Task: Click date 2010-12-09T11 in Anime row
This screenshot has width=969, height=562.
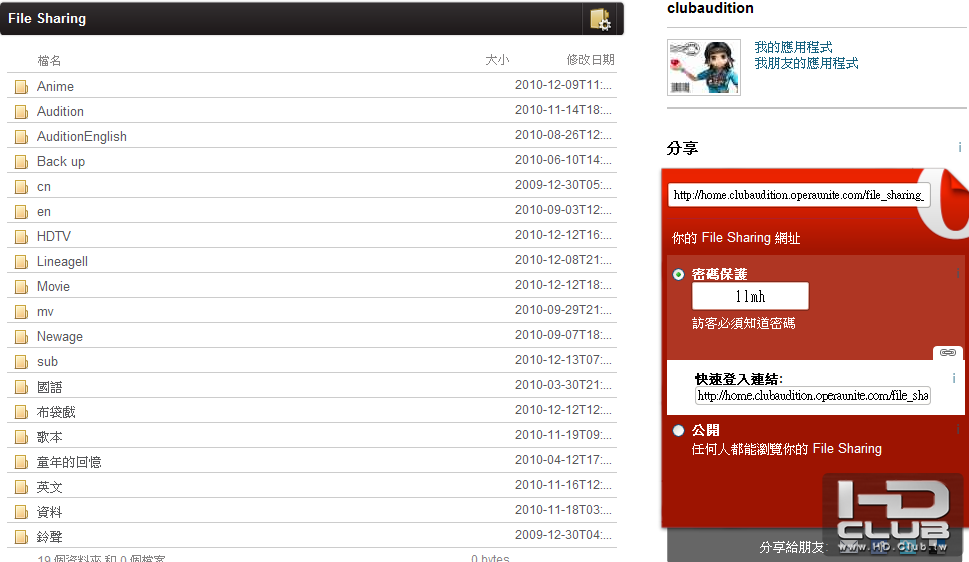Action: [x=563, y=85]
